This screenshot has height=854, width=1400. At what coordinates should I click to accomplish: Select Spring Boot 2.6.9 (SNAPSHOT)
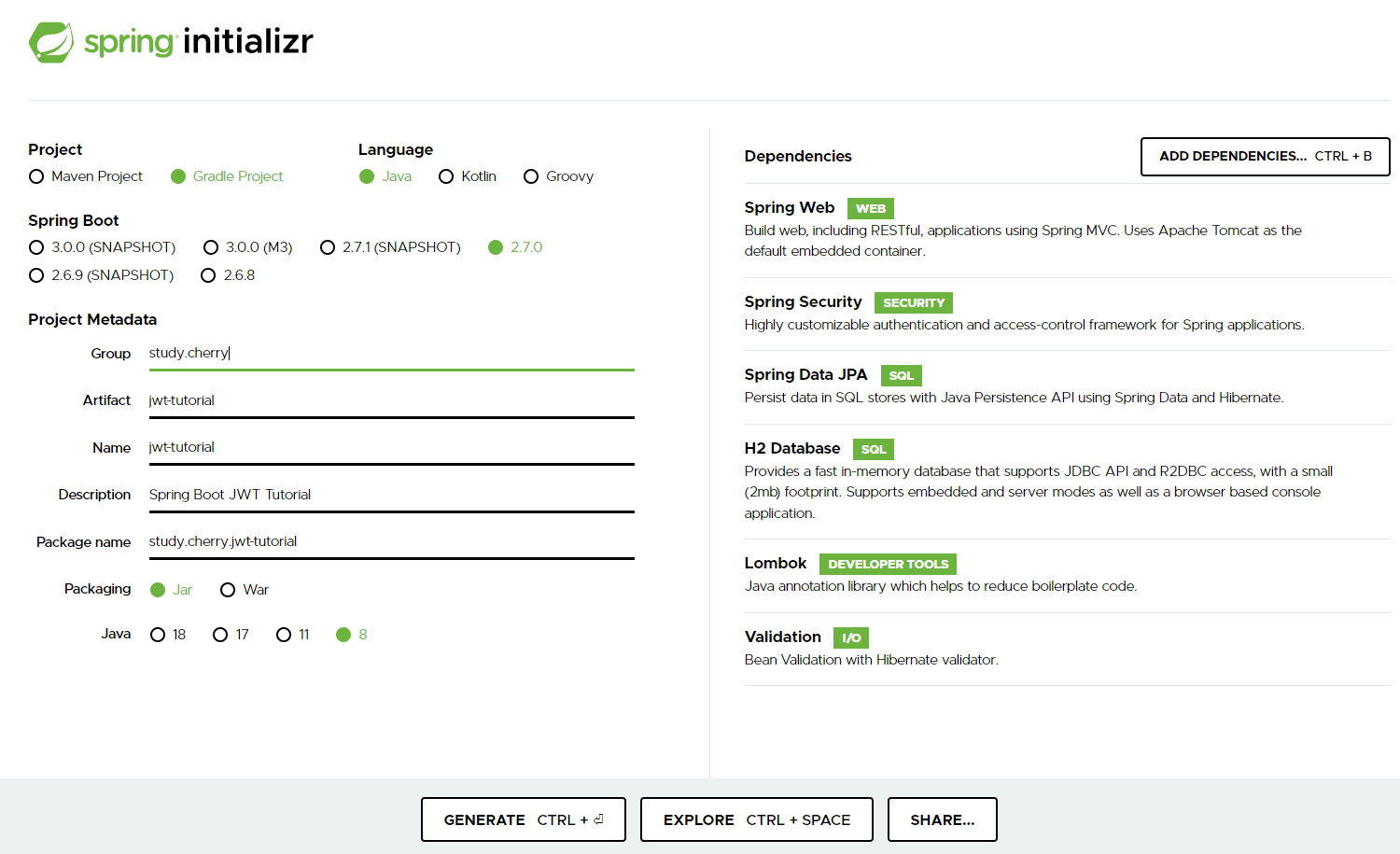[x=102, y=275]
